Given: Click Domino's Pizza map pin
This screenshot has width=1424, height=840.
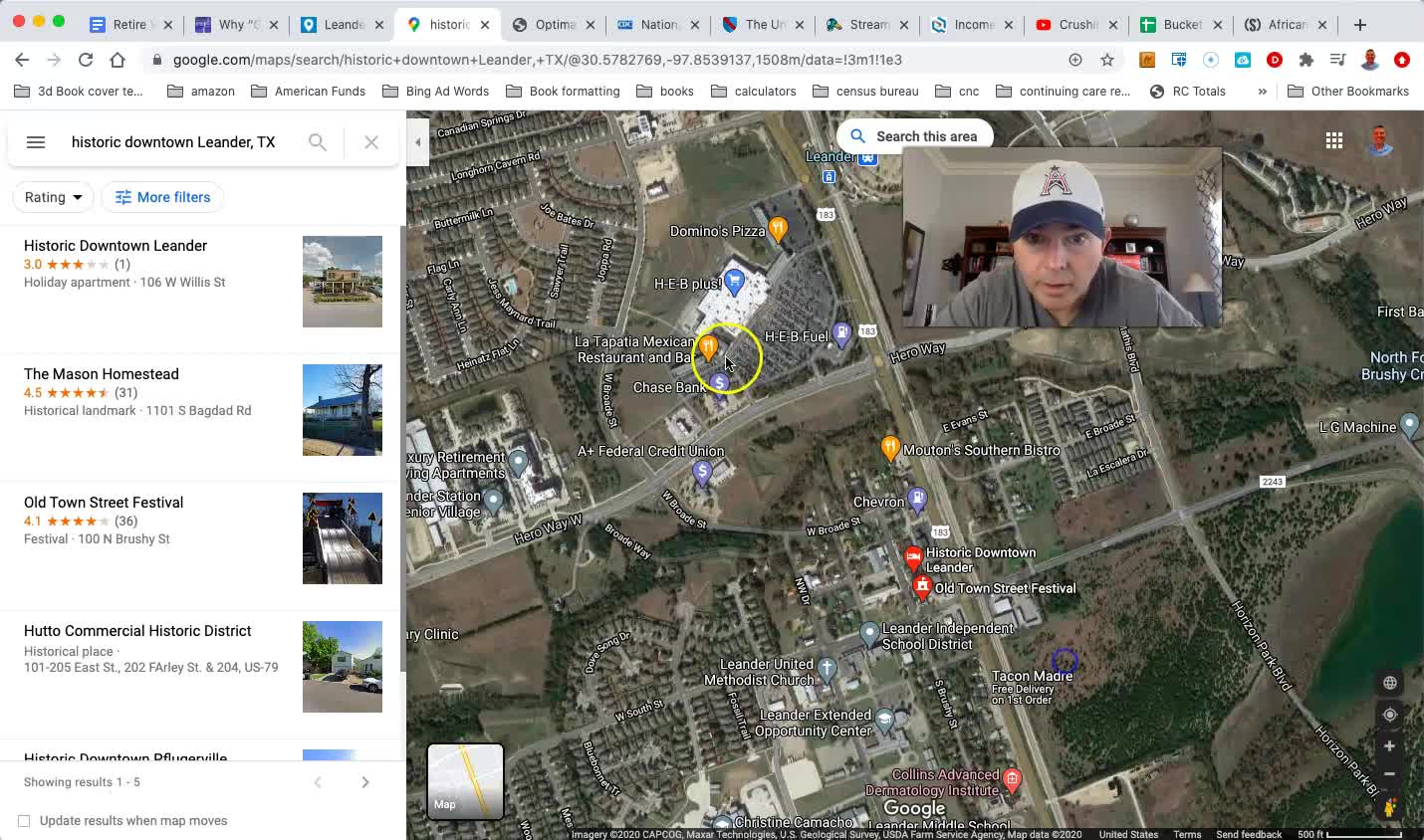Looking at the screenshot, I should coord(779,231).
